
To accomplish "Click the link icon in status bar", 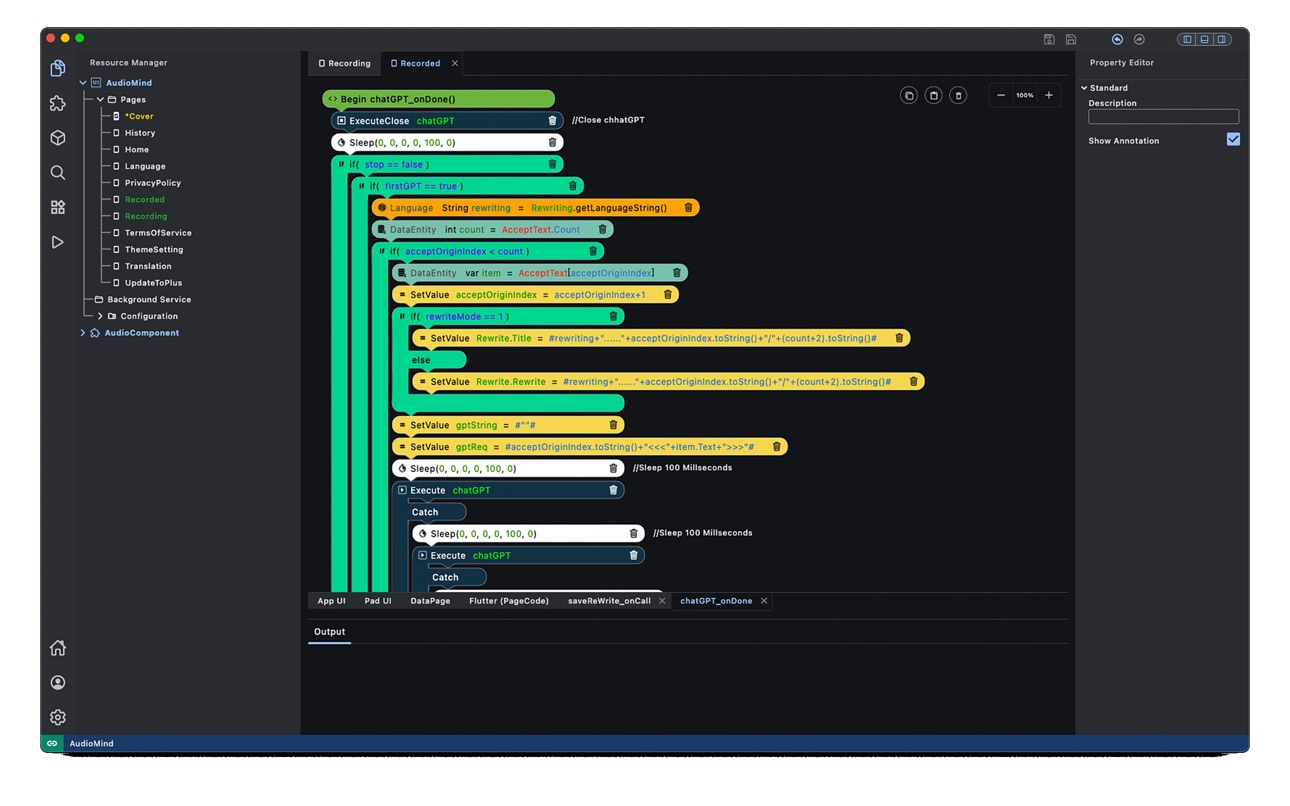I will 52,744.
